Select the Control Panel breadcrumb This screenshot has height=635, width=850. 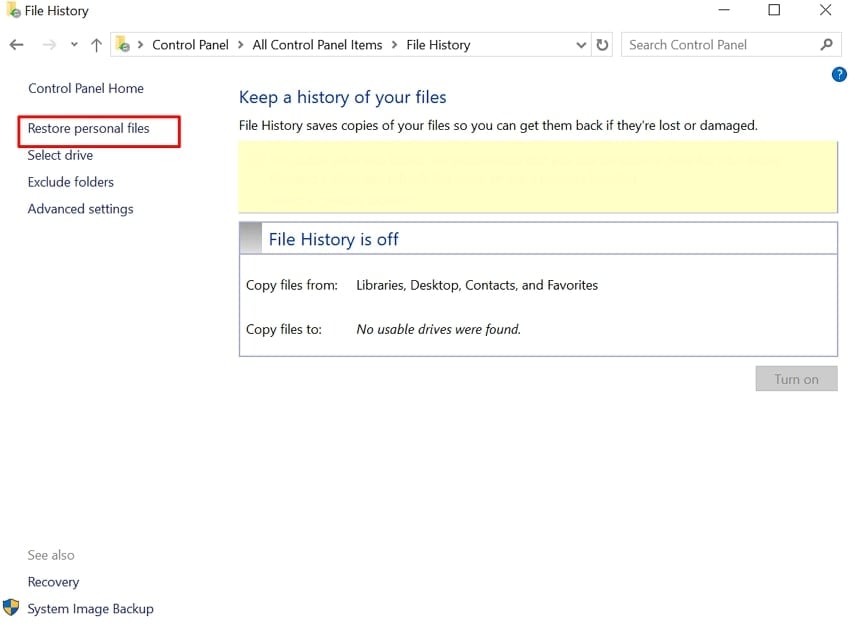(x=190, y=44)
